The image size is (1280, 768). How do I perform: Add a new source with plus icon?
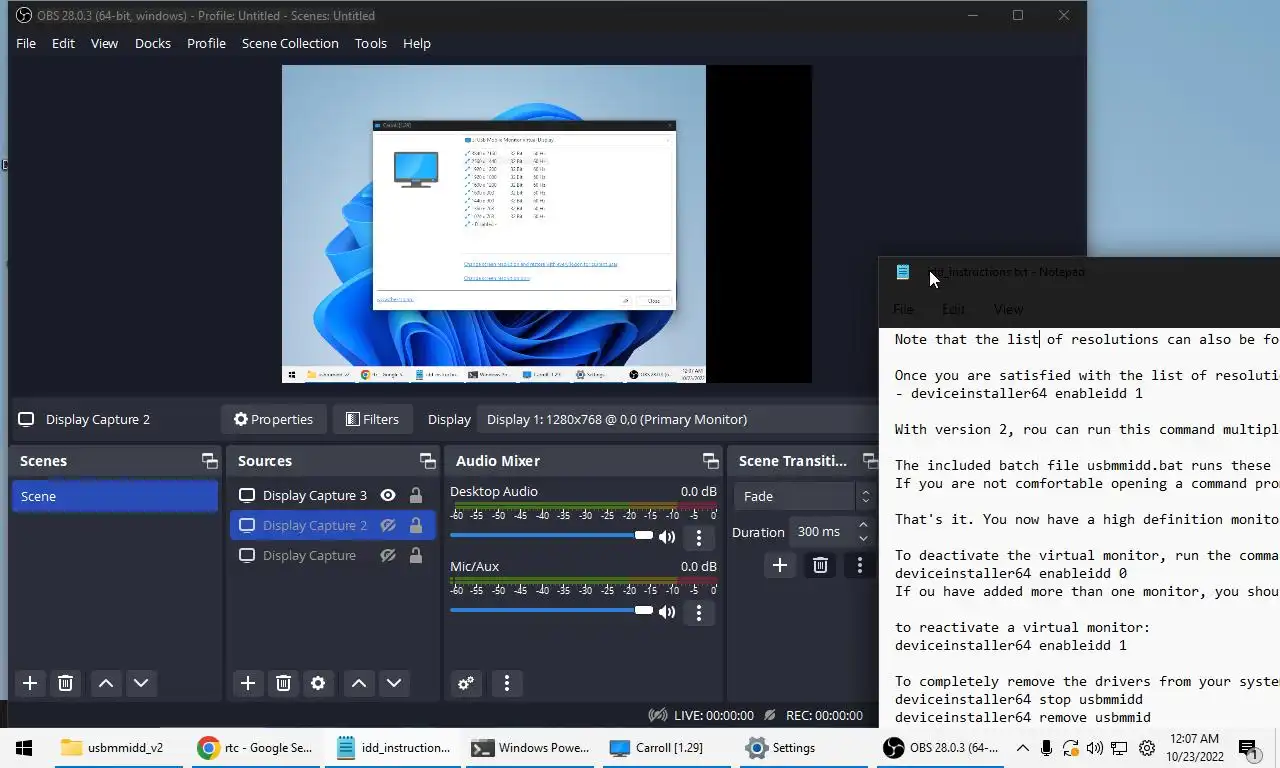point(248,683)
